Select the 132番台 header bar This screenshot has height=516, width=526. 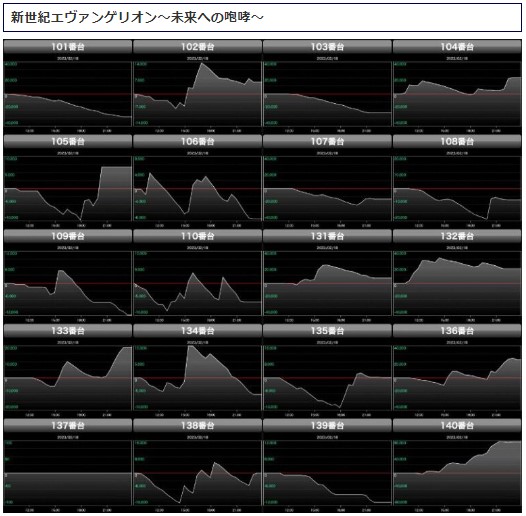pyautogui.click(x=457, y=236)
